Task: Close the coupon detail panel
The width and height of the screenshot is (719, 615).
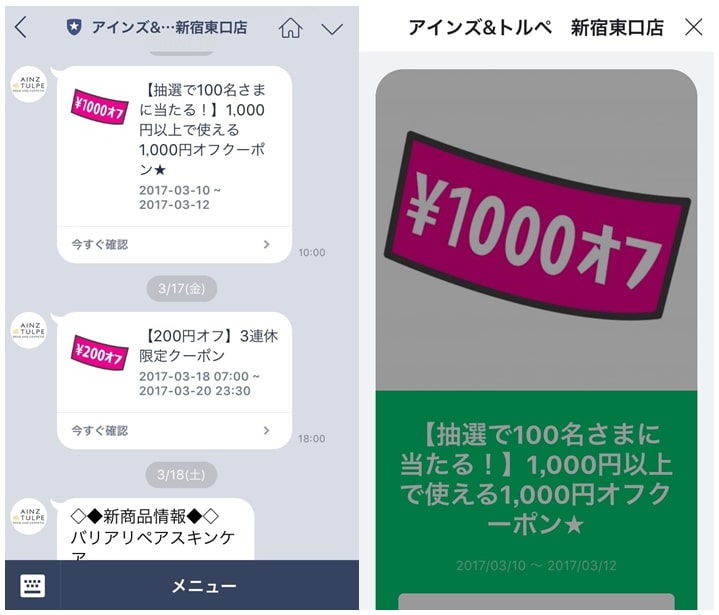Action: tap(693, 28)
